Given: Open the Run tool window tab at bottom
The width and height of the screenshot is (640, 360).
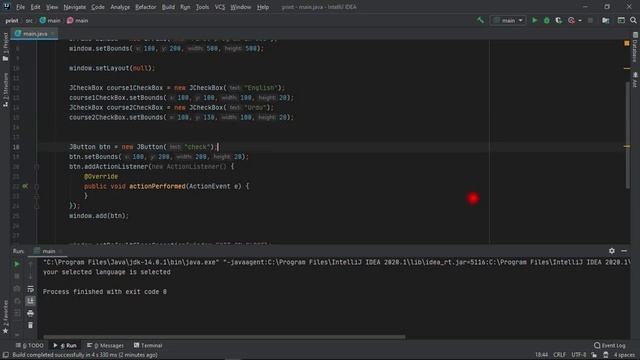Looking at the screenshot, I should click(65, 345).
